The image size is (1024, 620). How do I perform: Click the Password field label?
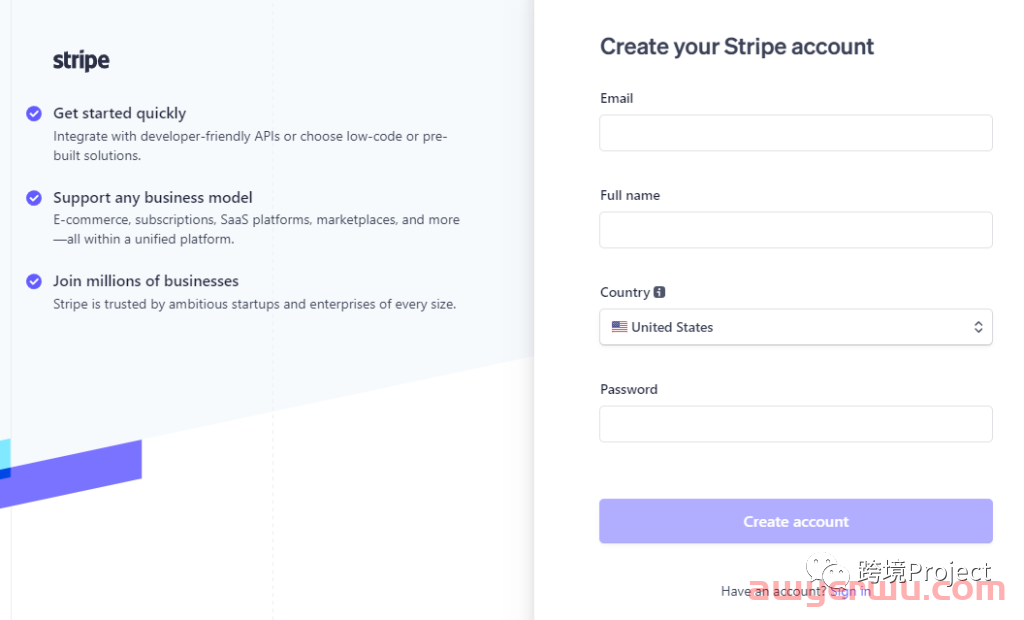[629, 389]
